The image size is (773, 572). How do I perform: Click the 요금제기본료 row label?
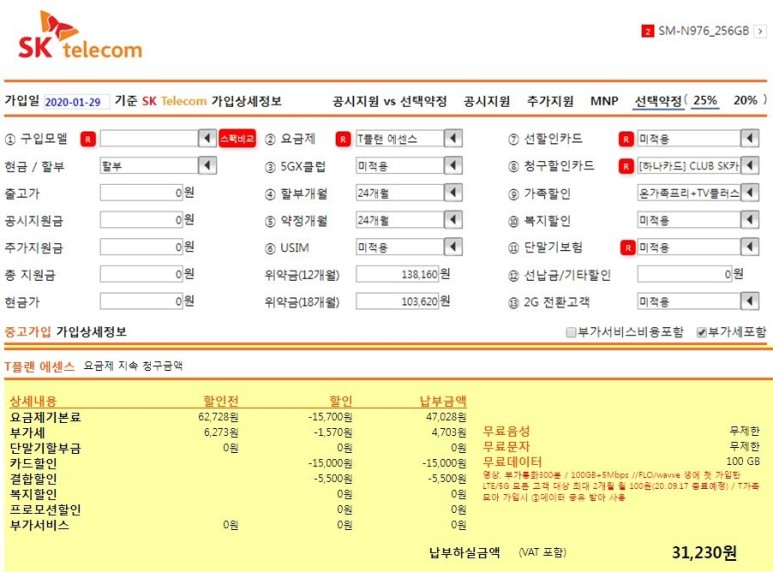(x=45, y=418)
